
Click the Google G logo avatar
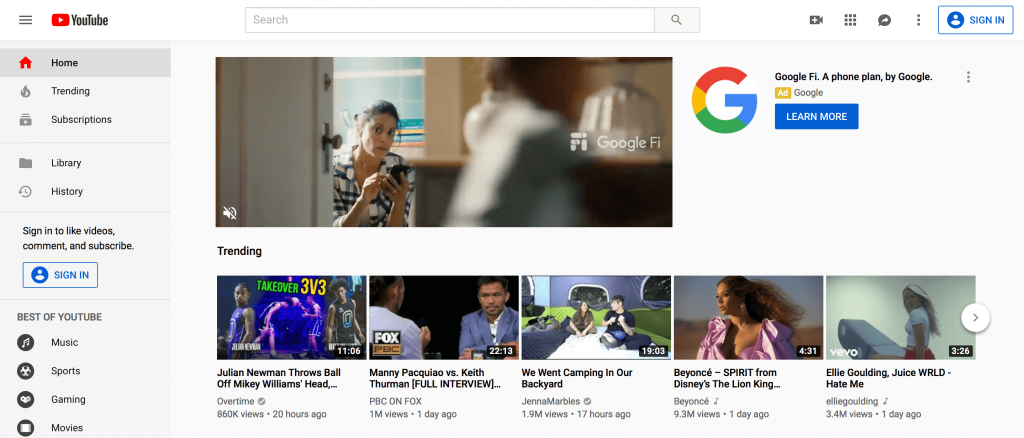(724, 99)
